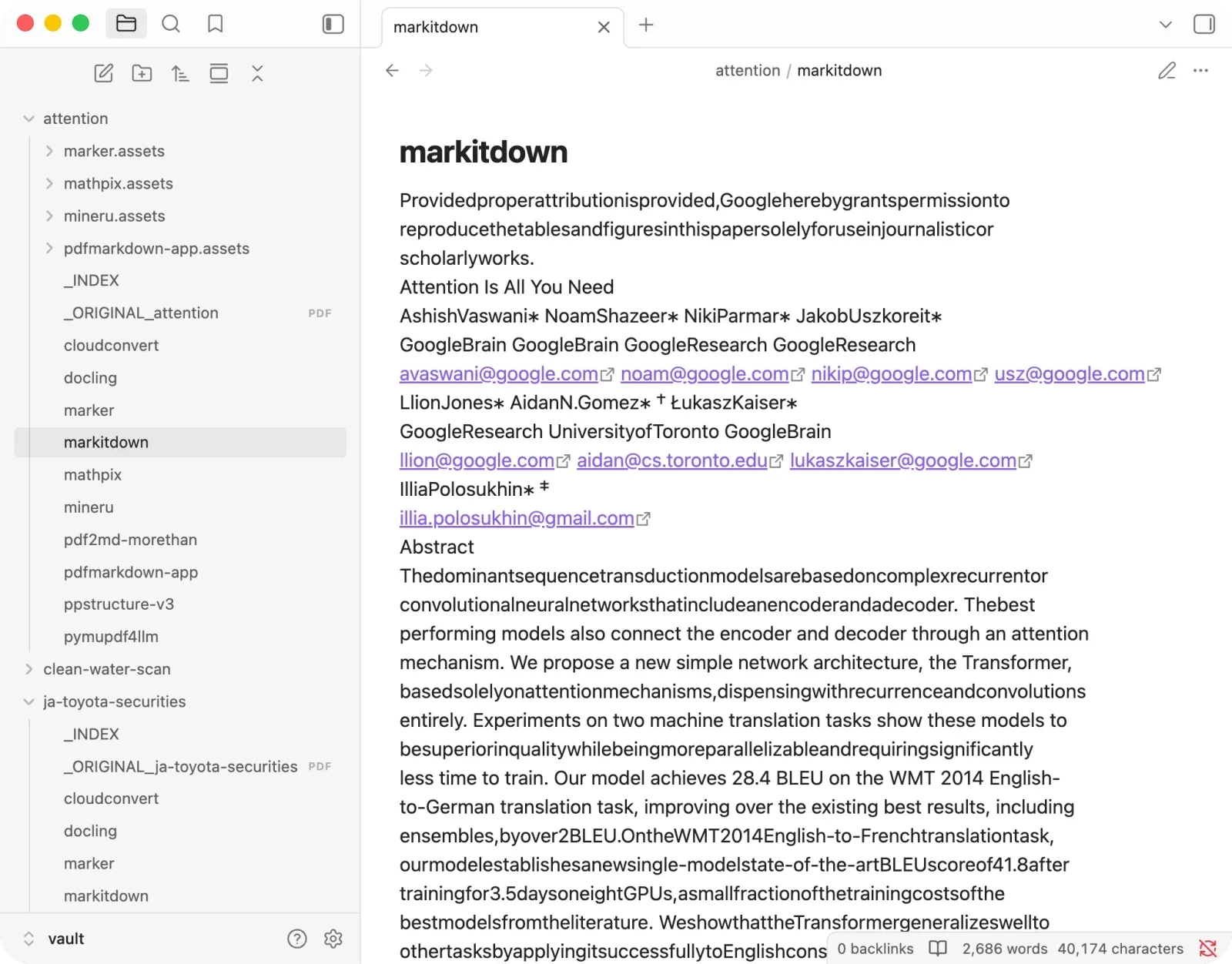Viewport: 1232px width, 964px height.
Task: Open the mineru note
Action: pyautogui.click(x=180, y=507)
